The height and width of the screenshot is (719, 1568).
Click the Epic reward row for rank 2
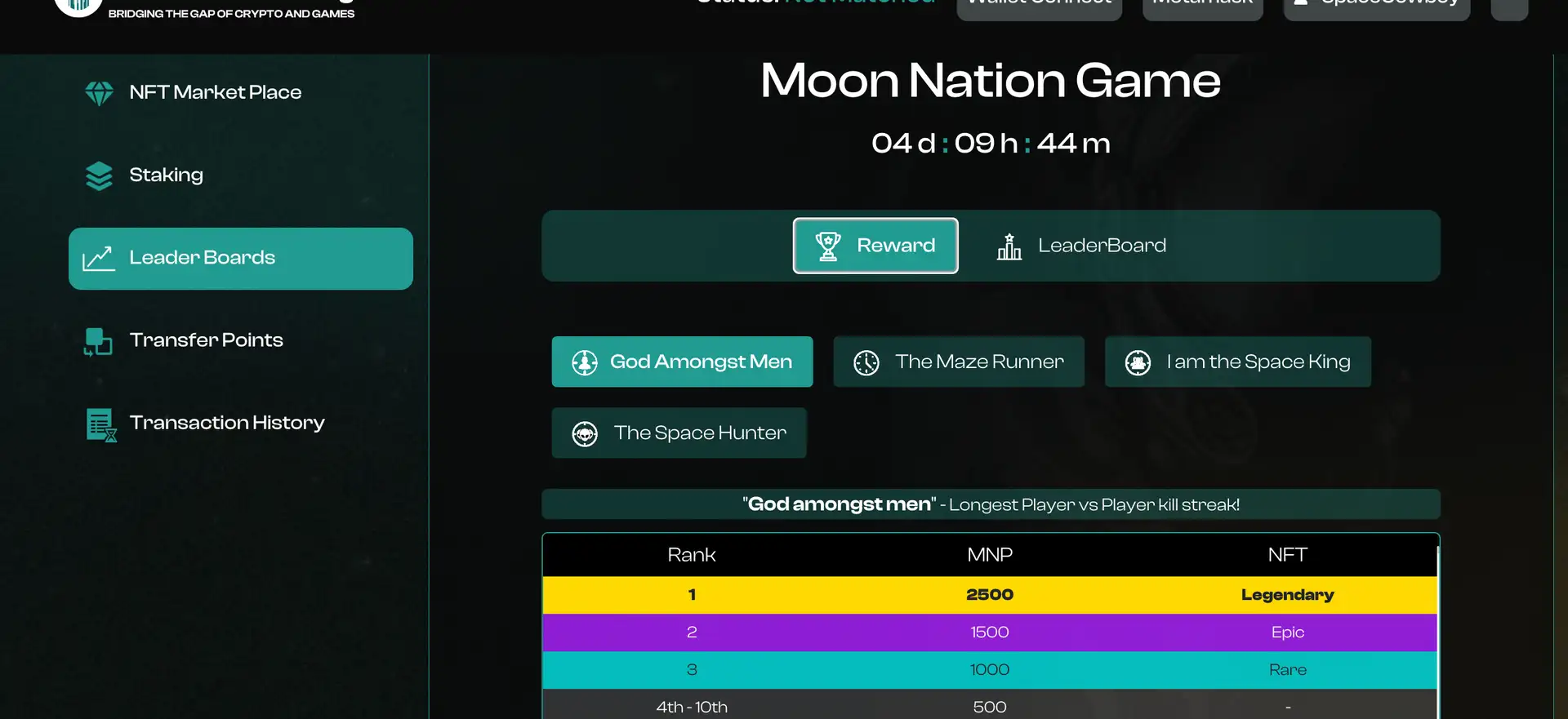point(989,632)
